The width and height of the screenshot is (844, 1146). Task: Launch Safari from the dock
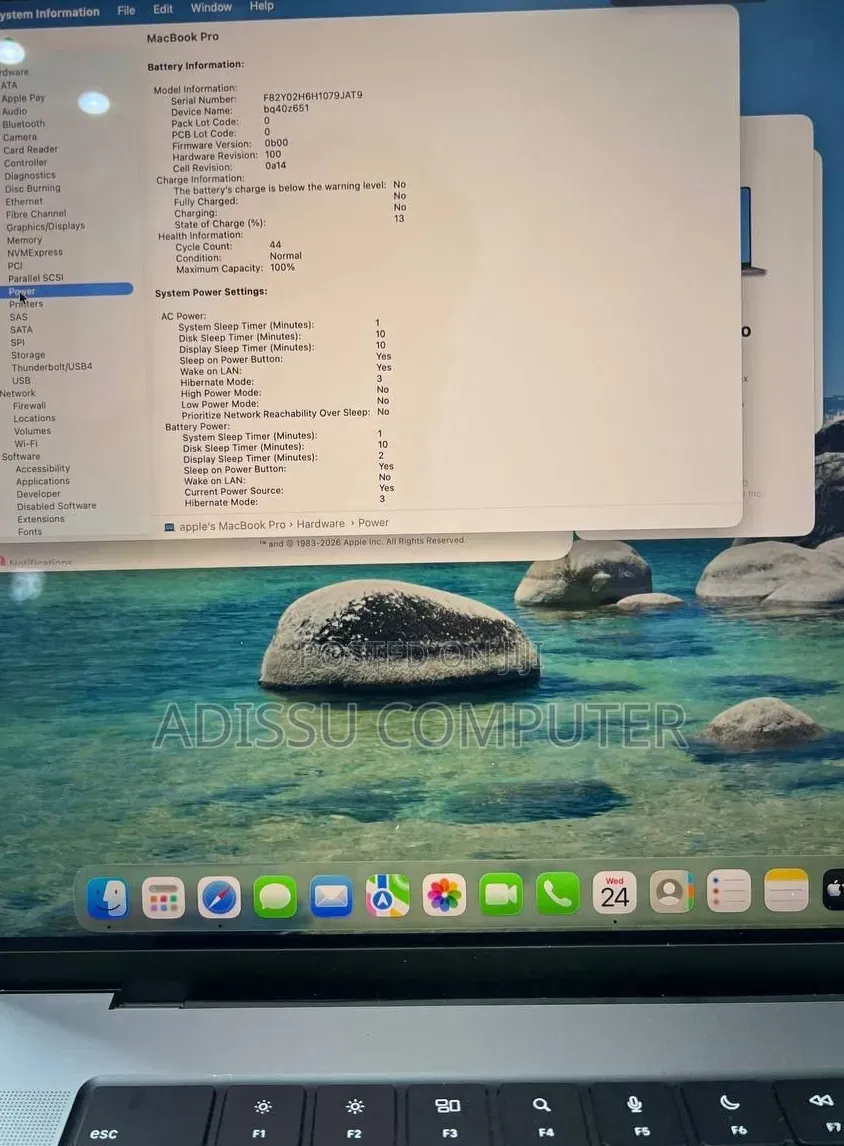[x=219, y=897]
